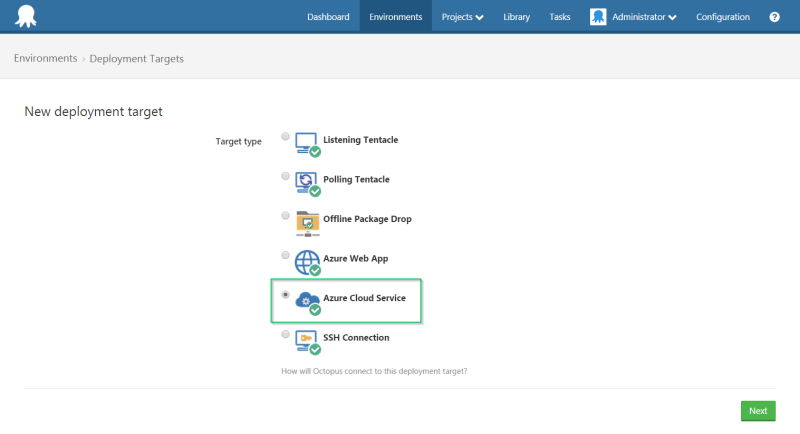This screenshot has height=434, width=800.
Task: Click the Offline Package Drop folder icon
Action: point(307,222)
